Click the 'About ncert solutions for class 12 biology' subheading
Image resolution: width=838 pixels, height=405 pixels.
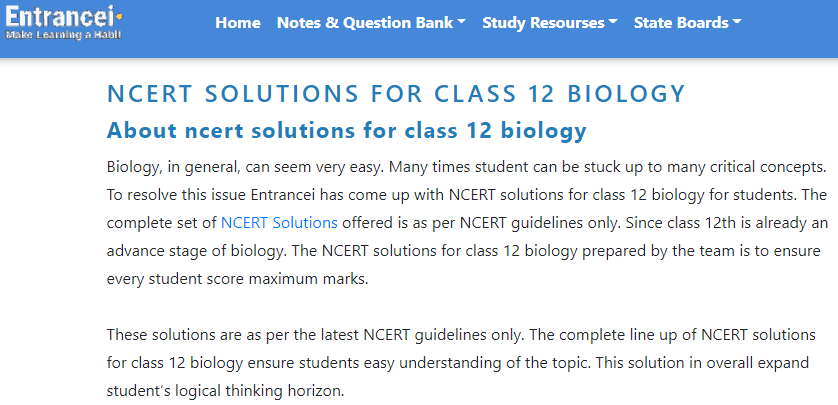346,130
